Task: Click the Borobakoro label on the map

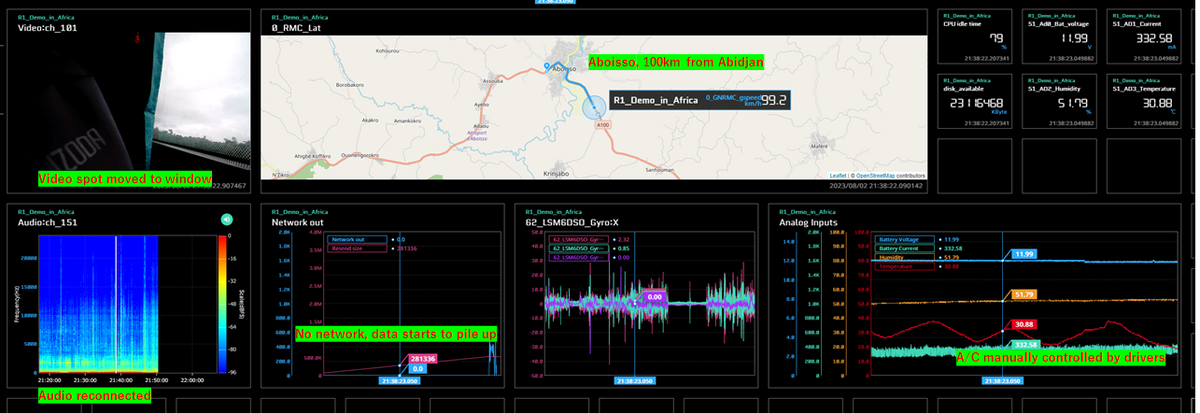Action: pos(348,85)
